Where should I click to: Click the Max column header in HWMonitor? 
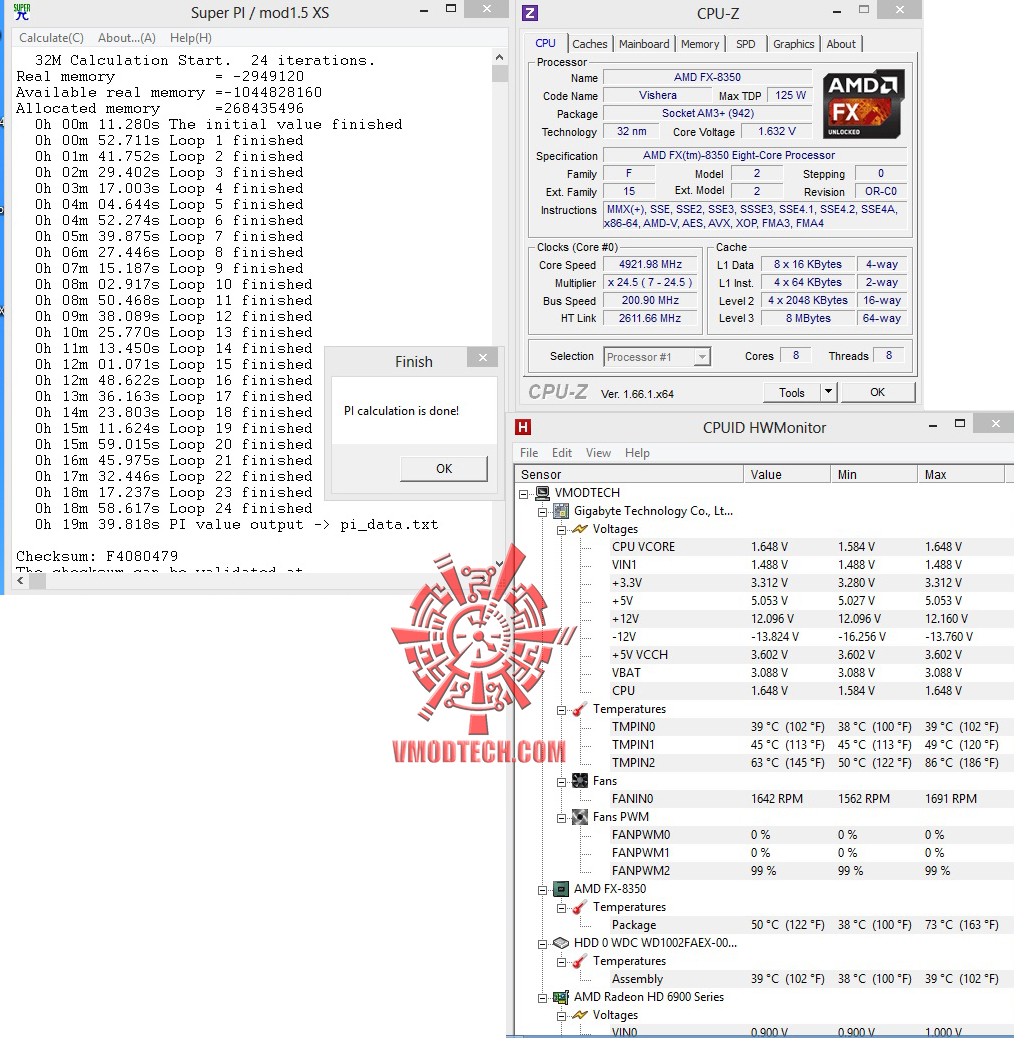[961, 474]
